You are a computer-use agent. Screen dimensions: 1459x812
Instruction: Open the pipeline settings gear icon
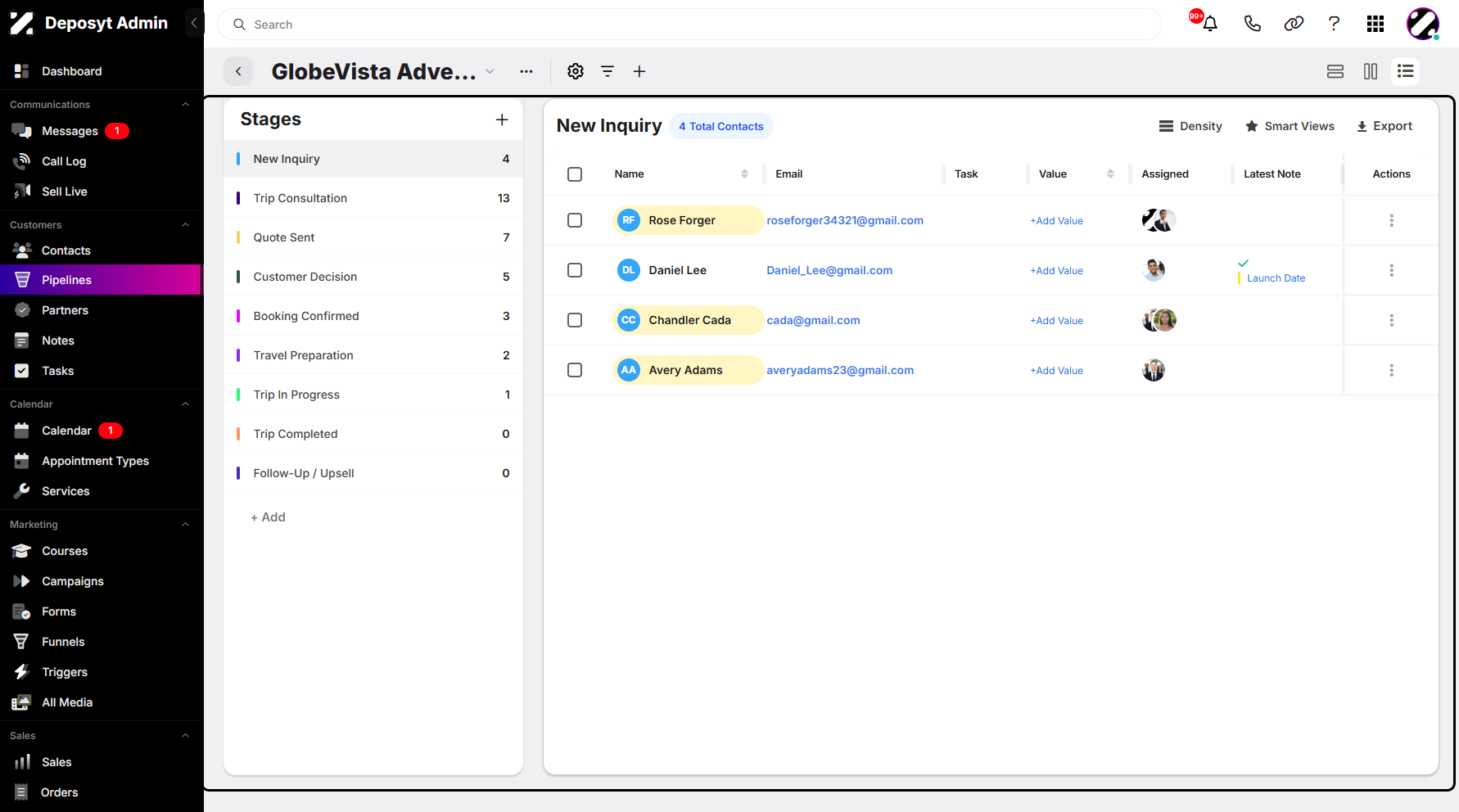(x=576, y=71)
